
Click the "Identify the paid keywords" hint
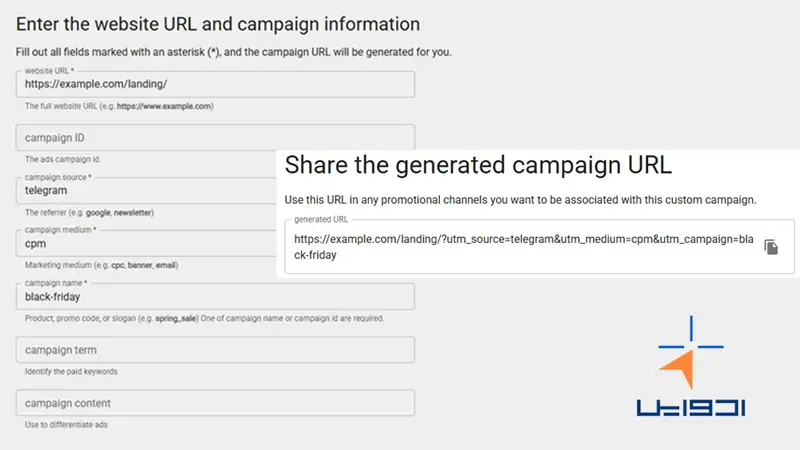(72, 372)
